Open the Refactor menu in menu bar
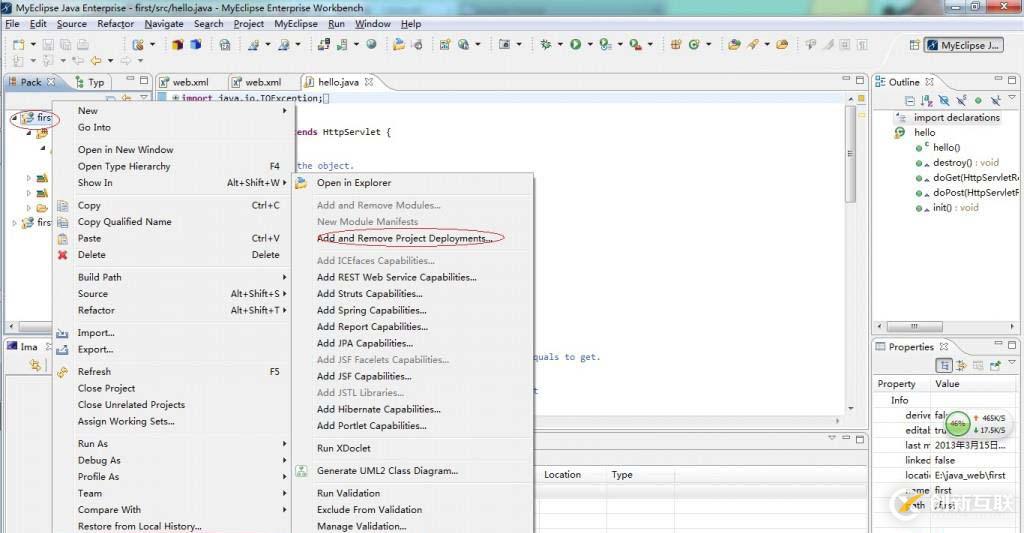Screen dimensions: 1024x533 tap(116, 24)
